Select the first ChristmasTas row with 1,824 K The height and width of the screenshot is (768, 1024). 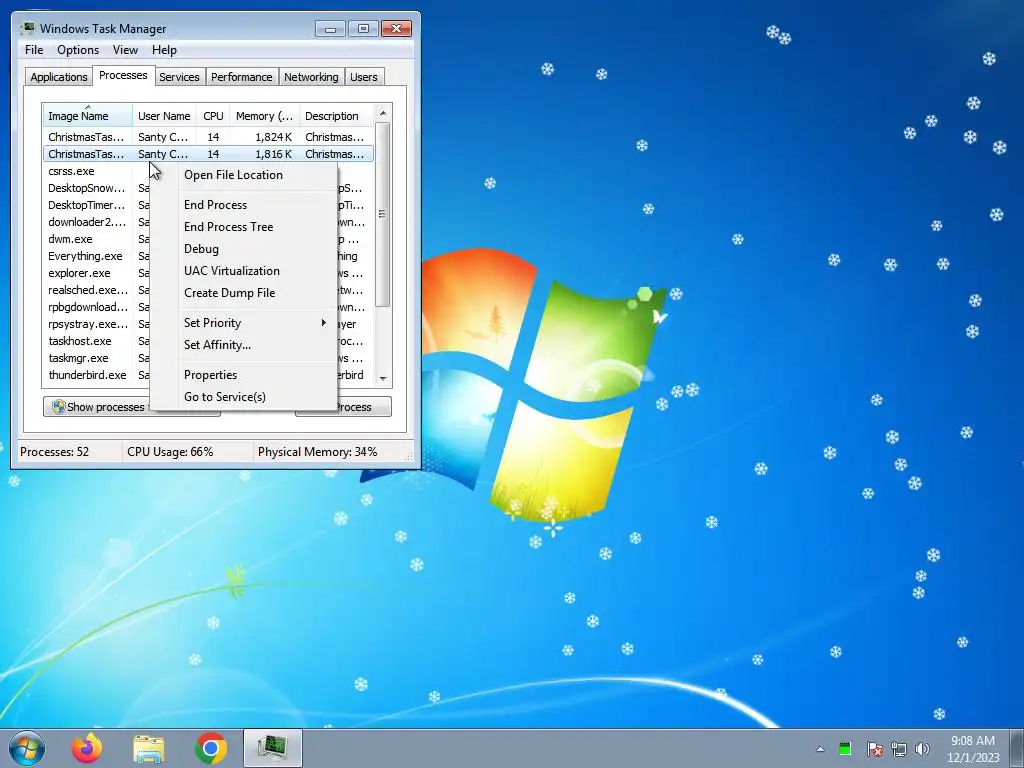pyautogui.click(x=208, y=137)
